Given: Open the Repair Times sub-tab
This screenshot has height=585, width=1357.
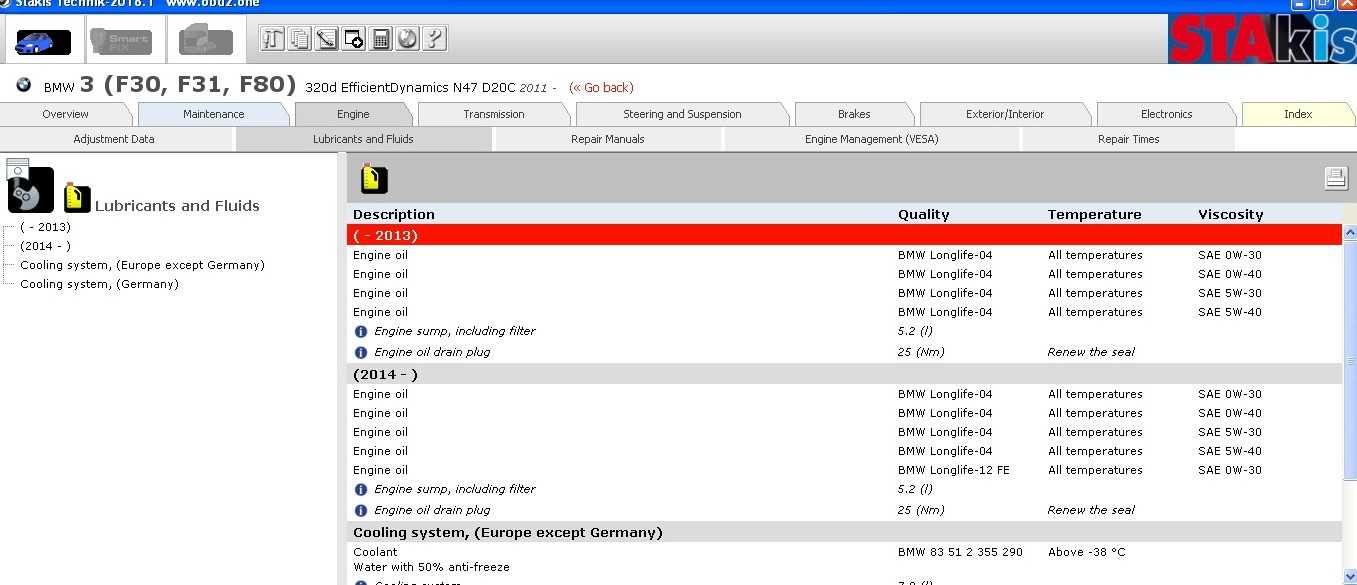Looking at the screenshot, I should pos(1129,139).
